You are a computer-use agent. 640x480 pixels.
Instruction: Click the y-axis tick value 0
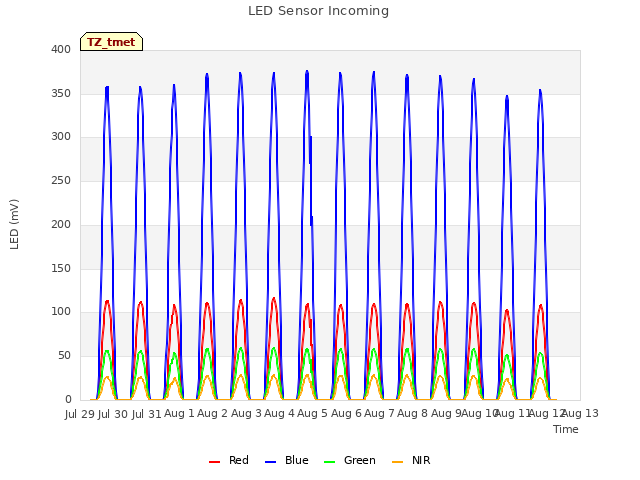pyautogui.click(x=68, y=400)
